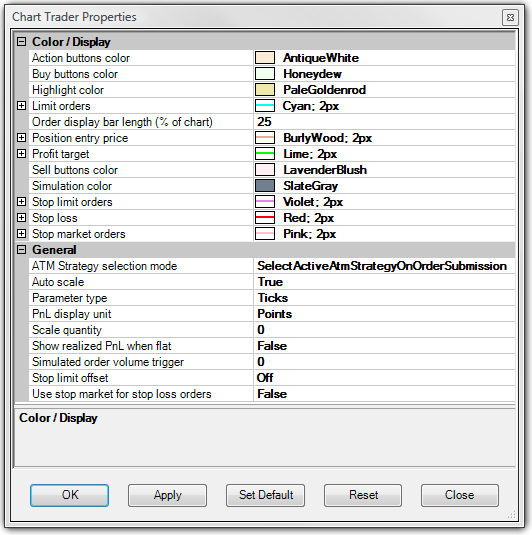The image size is (532, 535).
Task: Close the Chart Trader Properties window
Action: (511, 17)
